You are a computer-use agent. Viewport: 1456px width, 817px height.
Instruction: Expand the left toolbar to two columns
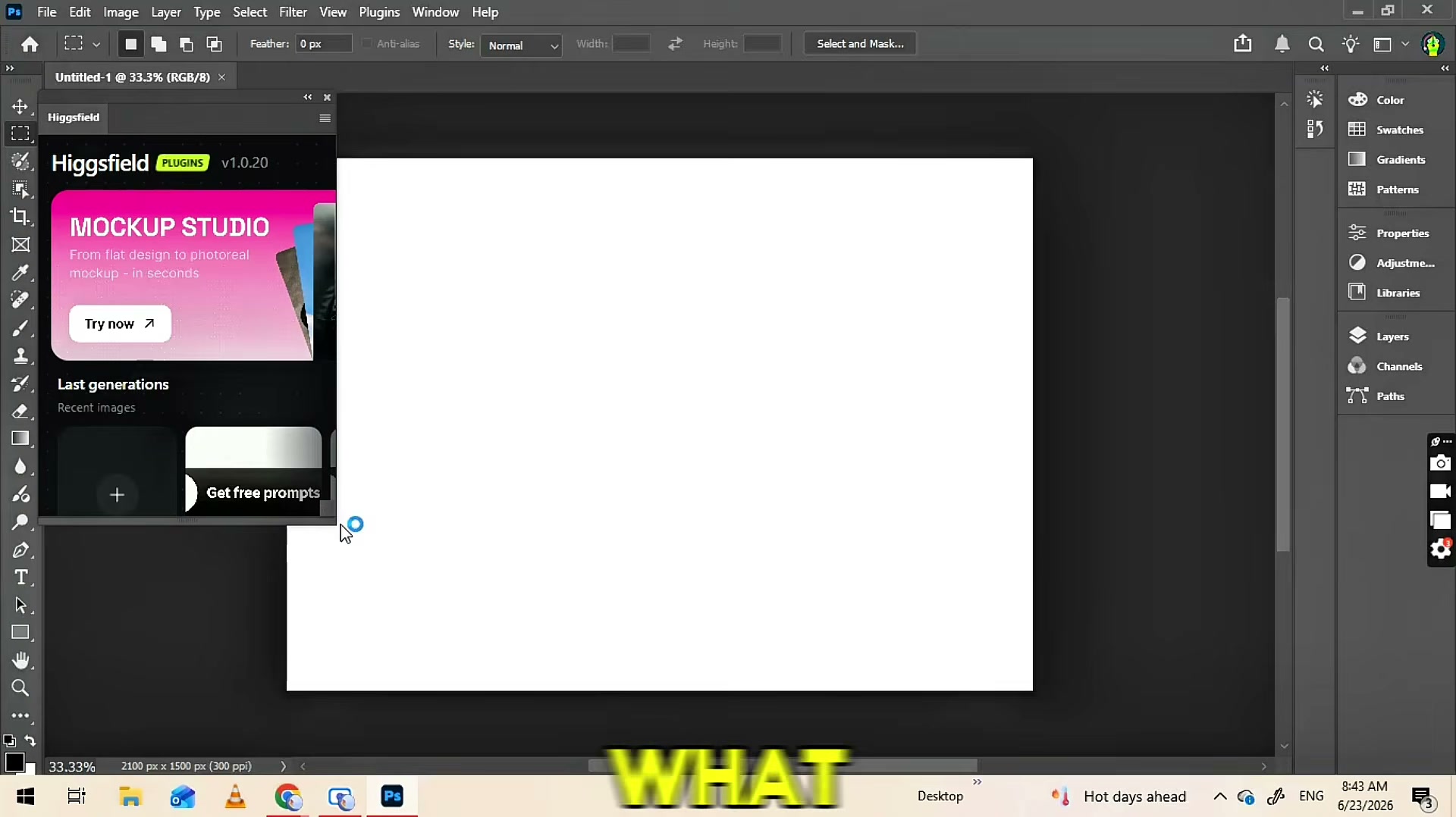point(10,68)
